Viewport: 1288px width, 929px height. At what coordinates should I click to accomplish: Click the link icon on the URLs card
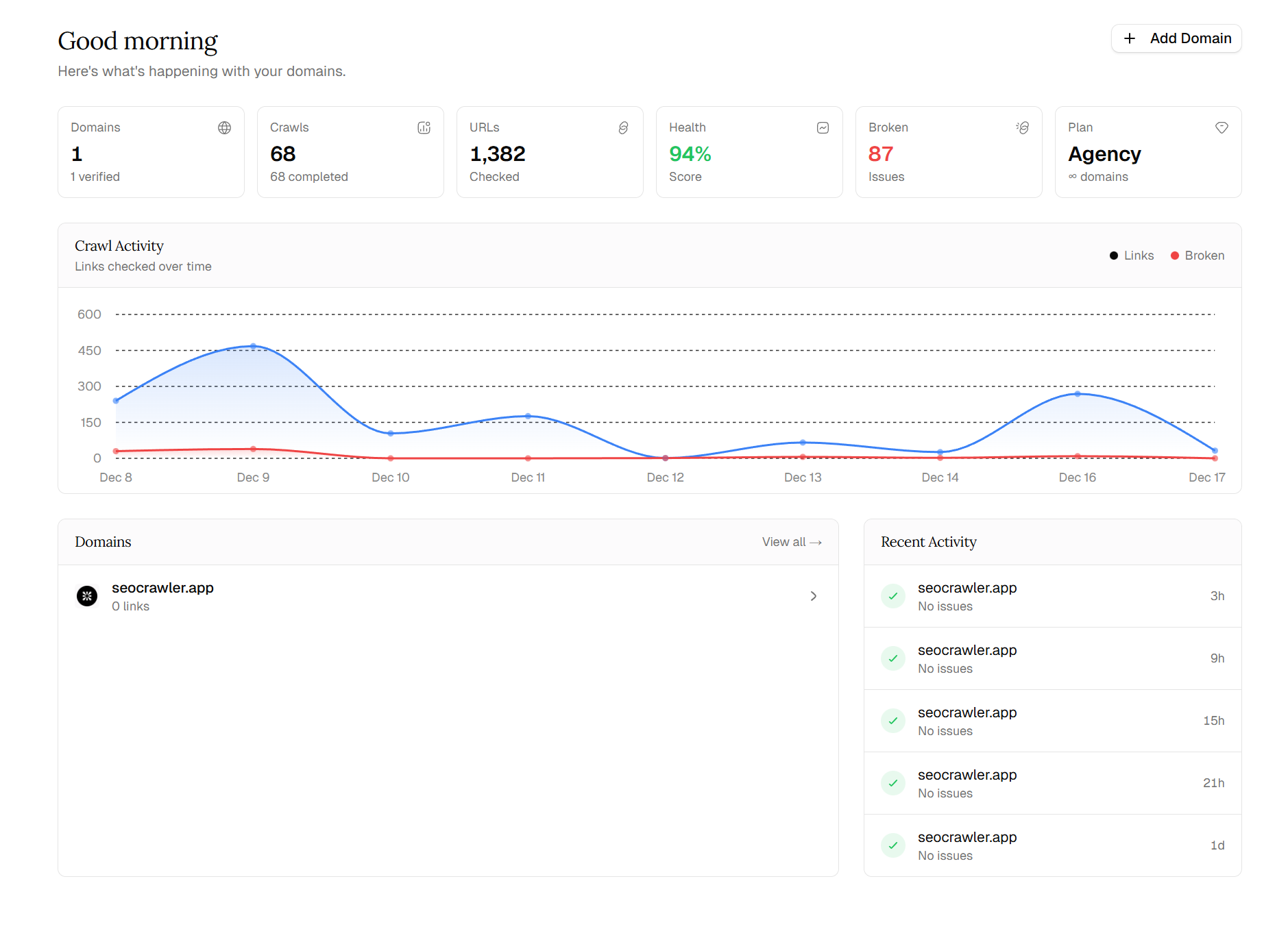click(x=623, y=127)
